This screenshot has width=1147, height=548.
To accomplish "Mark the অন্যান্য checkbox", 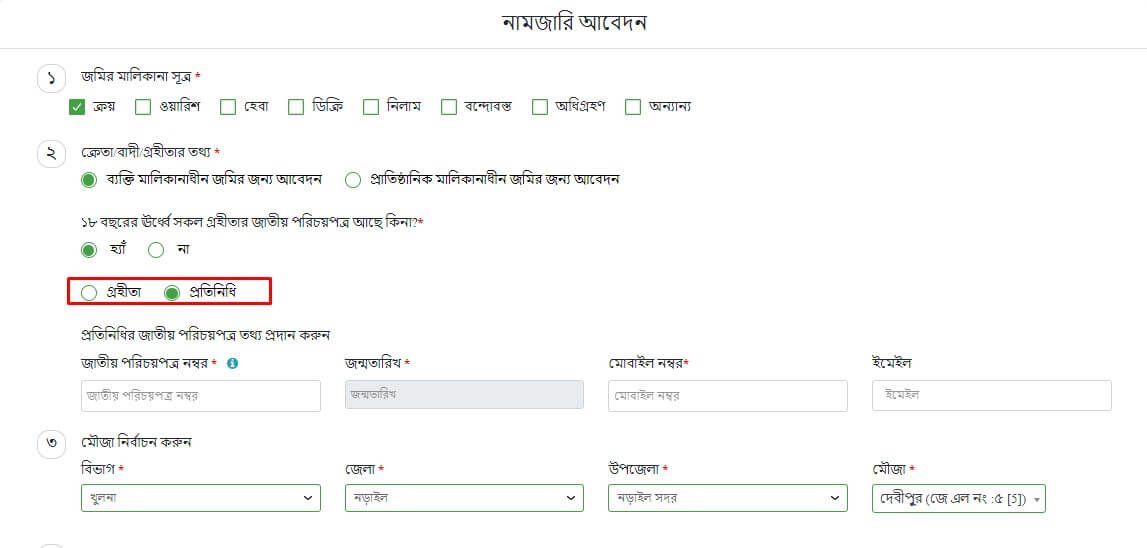I will [x=632, y=107].
